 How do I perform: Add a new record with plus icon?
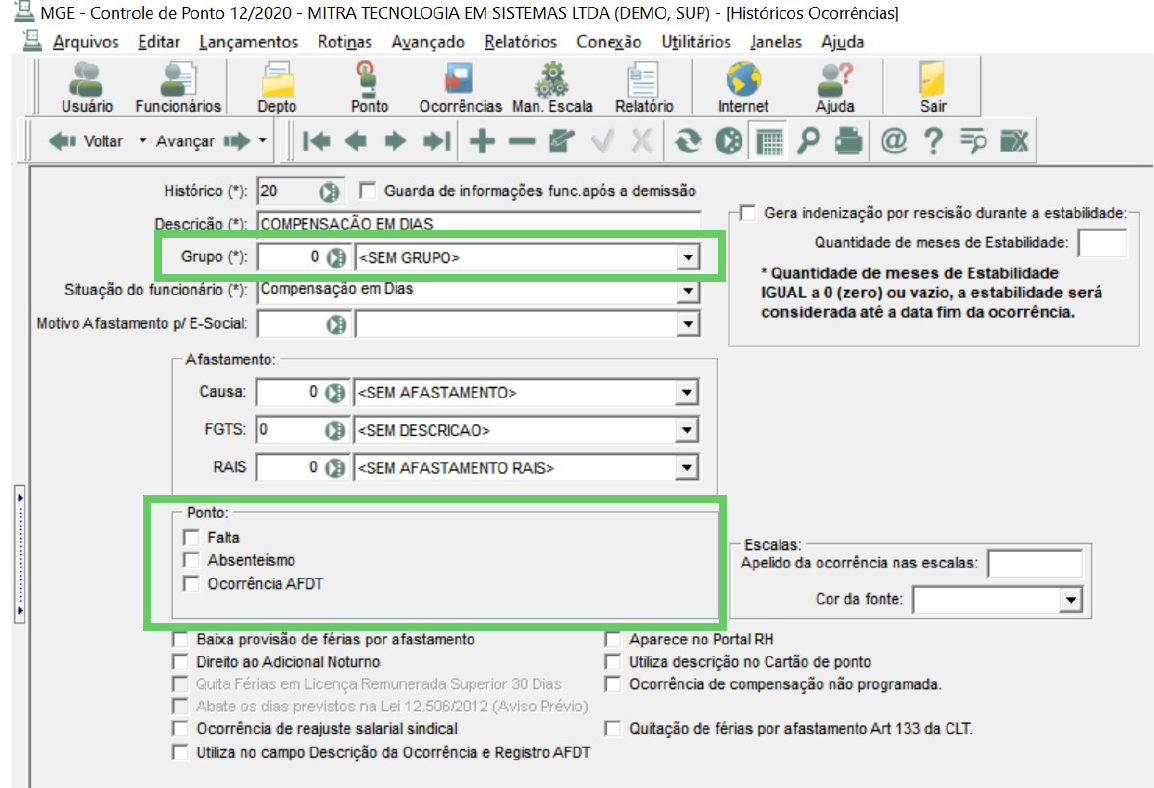482,141
